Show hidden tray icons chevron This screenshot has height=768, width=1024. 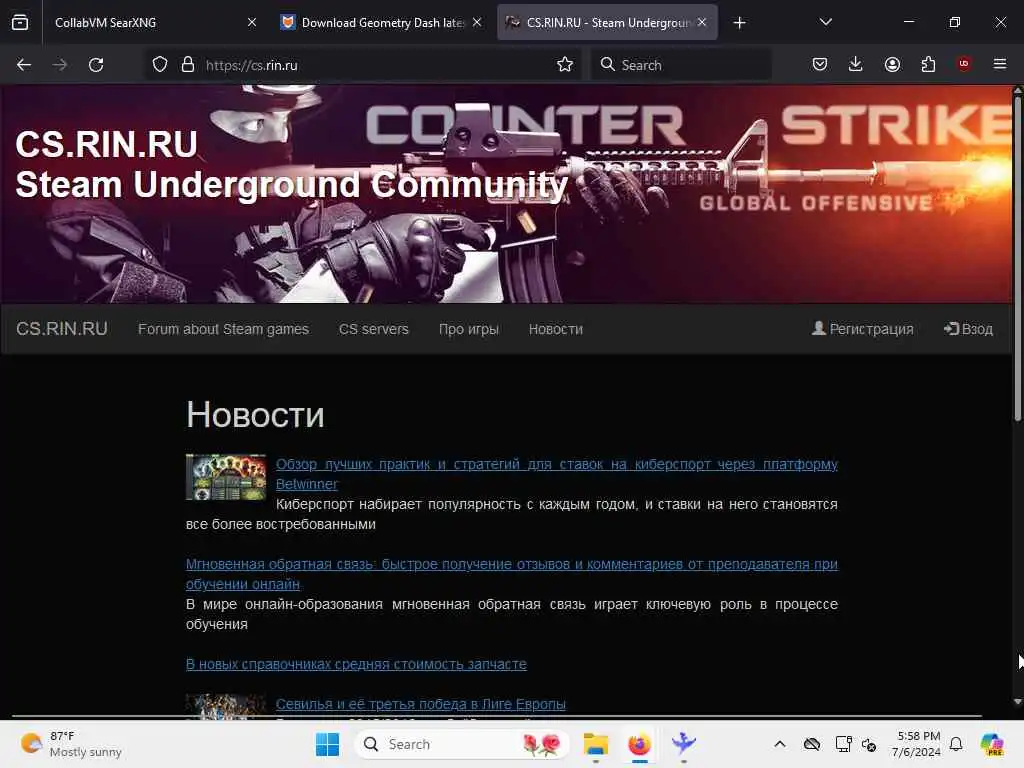point(780,744)
